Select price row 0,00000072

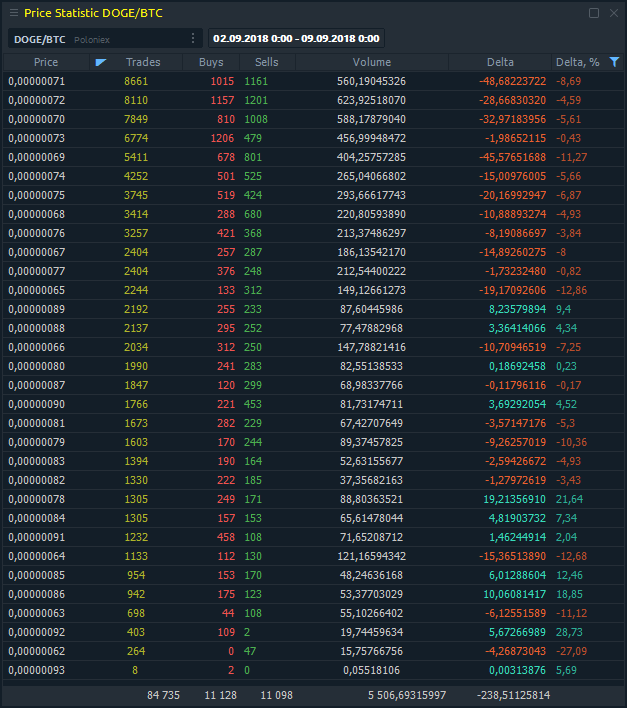coord(313,100)
